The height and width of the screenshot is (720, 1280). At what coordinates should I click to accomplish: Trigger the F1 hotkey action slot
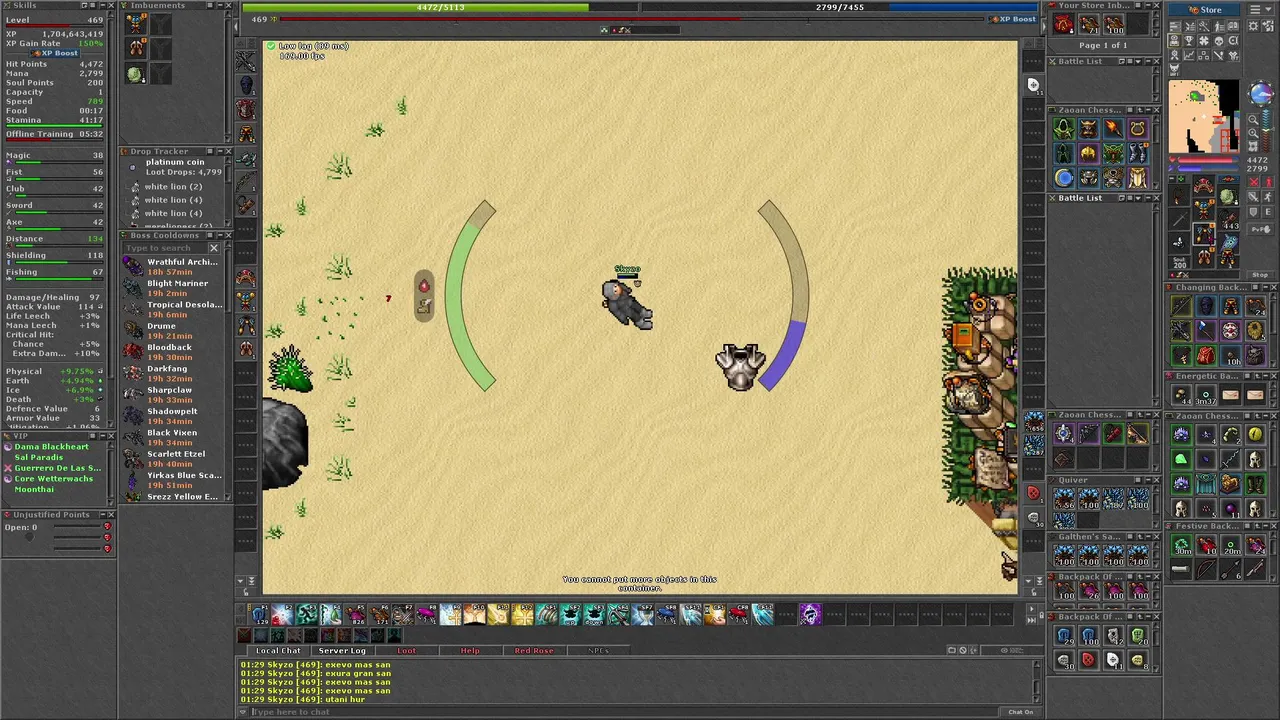click(x=260, y=614)
